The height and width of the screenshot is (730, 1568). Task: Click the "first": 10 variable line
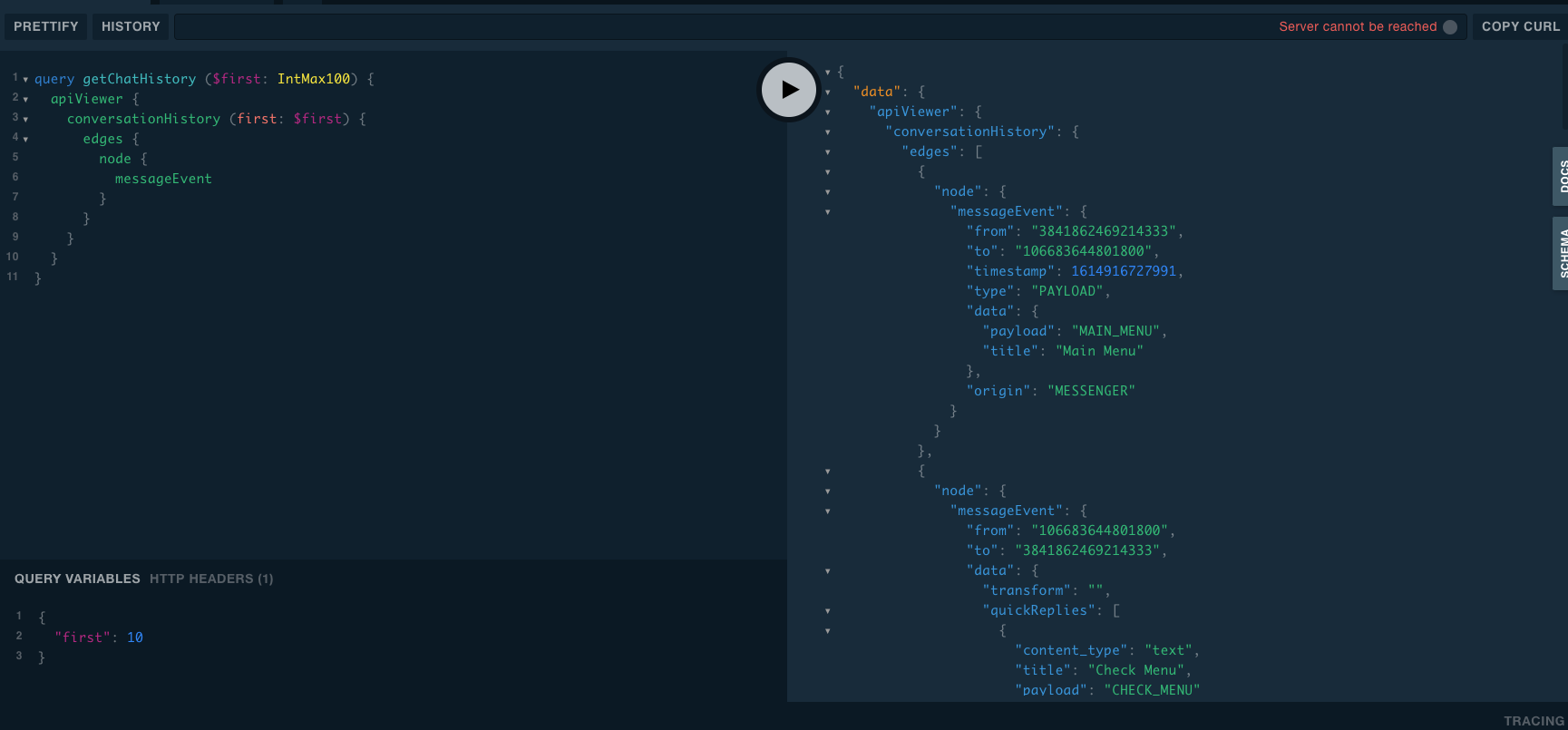(x=99, y=638)
